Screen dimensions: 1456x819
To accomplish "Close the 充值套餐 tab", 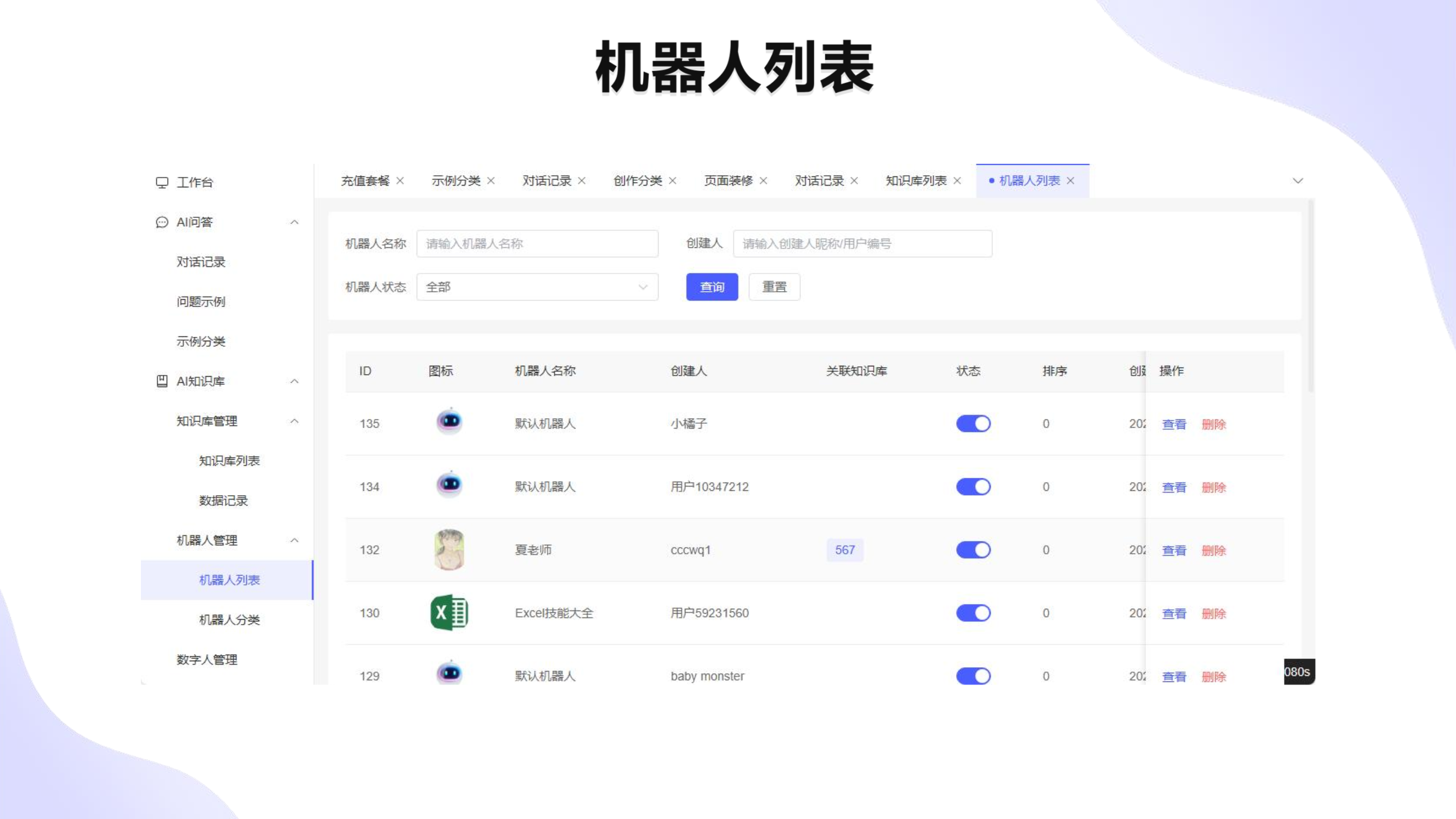I will tap(400, 181).
